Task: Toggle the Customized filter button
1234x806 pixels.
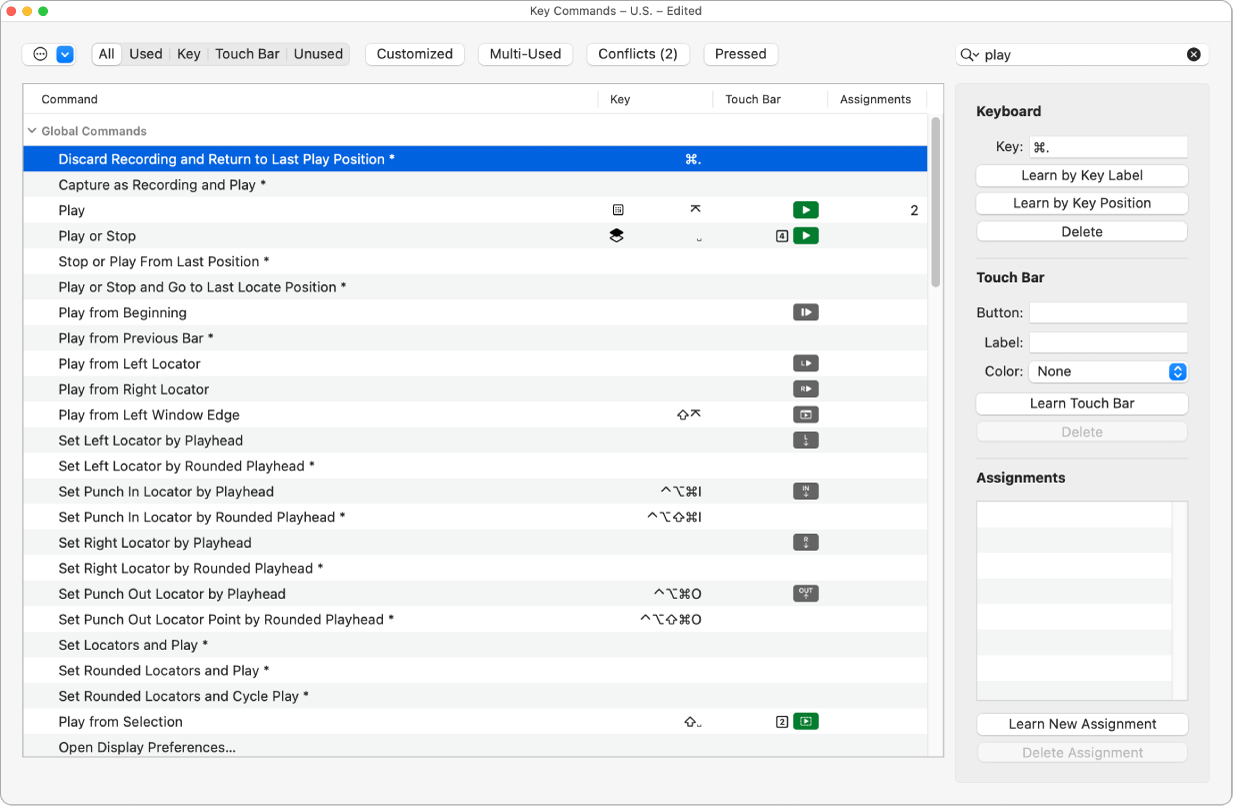Action: click(x=415, y=54)
